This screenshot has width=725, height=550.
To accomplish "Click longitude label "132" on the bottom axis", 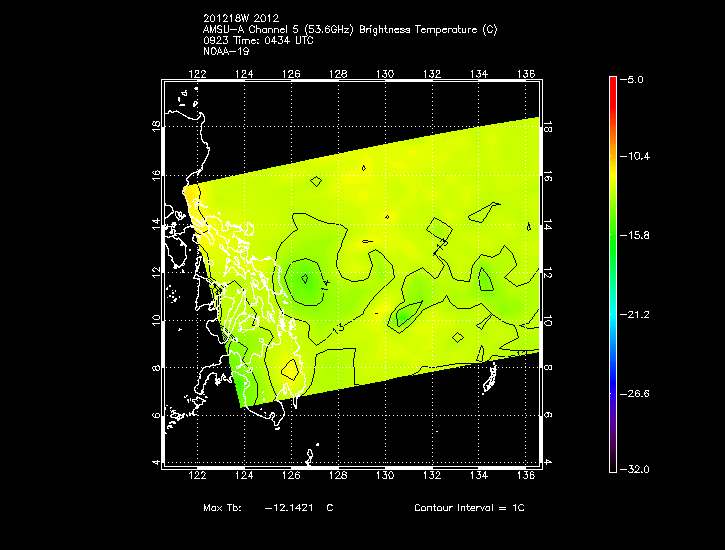I will [432, 475].
